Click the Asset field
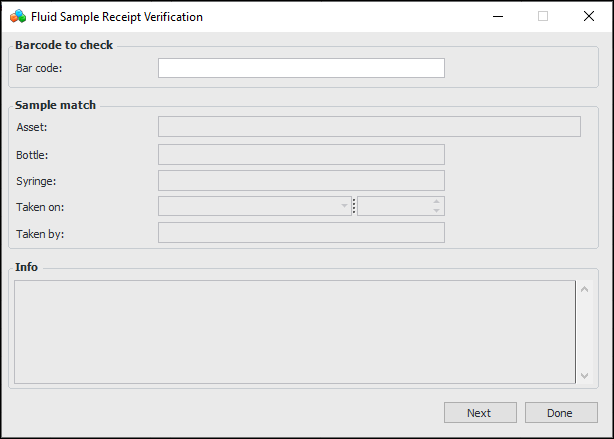 click(369, 126)
